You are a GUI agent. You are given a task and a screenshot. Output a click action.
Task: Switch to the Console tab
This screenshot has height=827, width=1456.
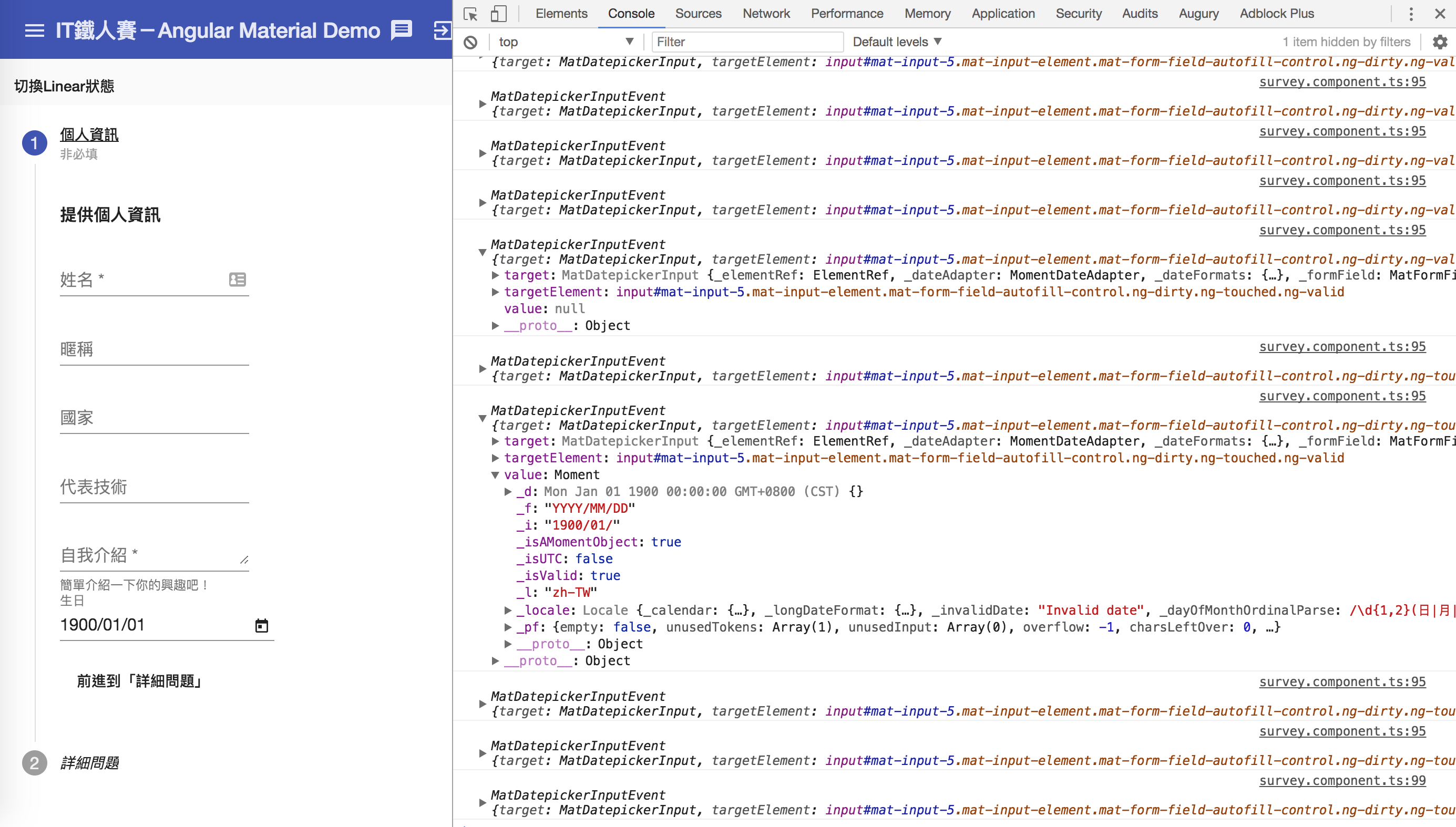(x=631, y=14)
